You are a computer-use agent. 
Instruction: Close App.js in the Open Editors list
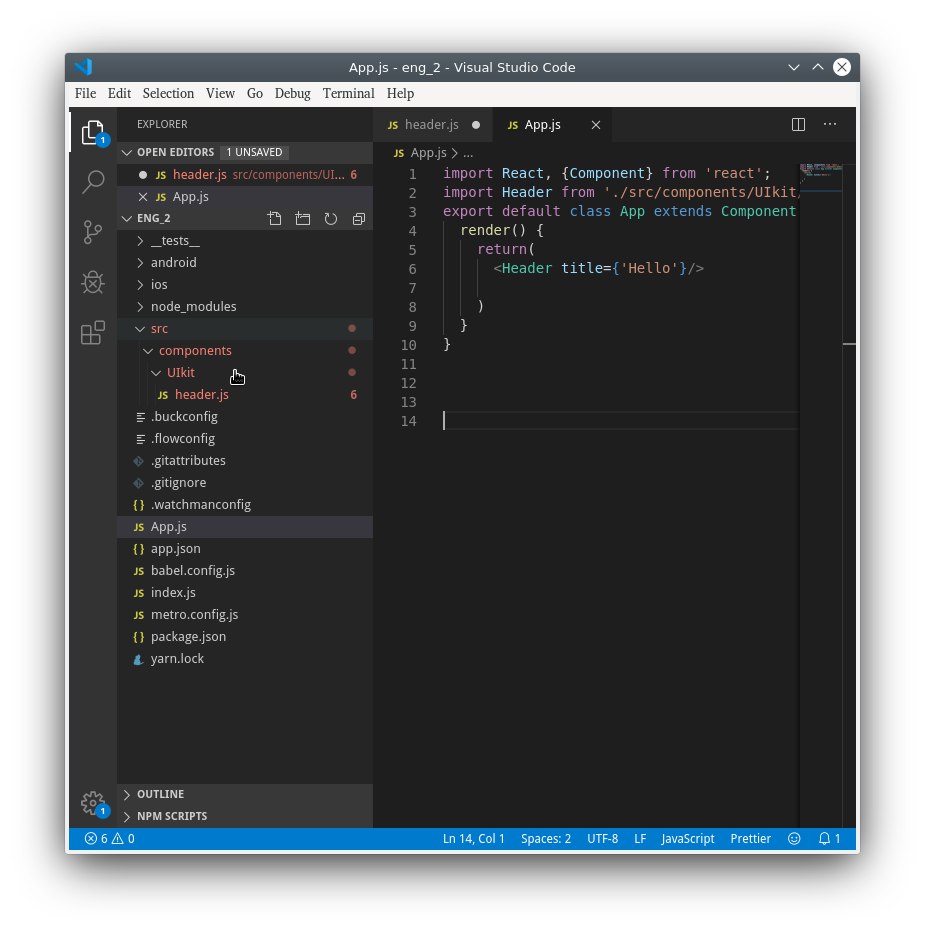point(142,197)
